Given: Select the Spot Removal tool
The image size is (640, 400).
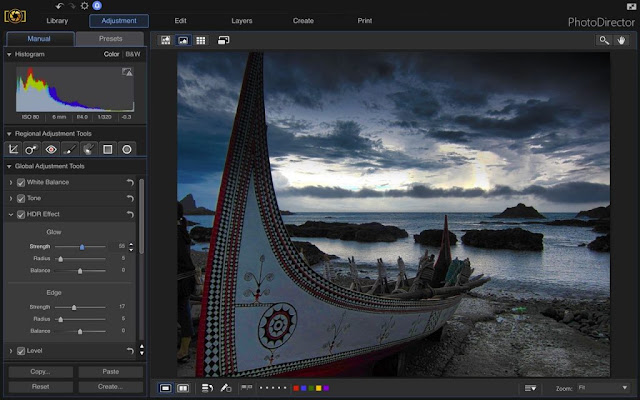Looking at the screenshot, I should (32, 149).
